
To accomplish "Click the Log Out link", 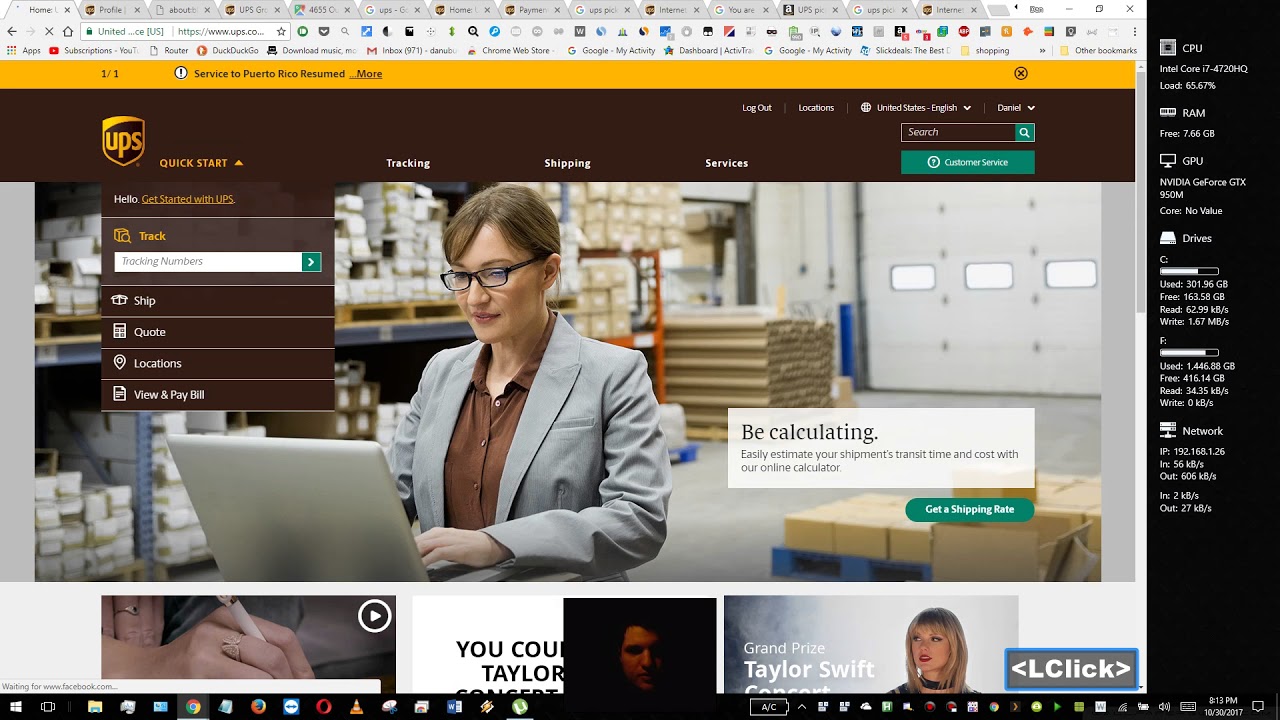I will pyautogui.click(x=757, y=108).
